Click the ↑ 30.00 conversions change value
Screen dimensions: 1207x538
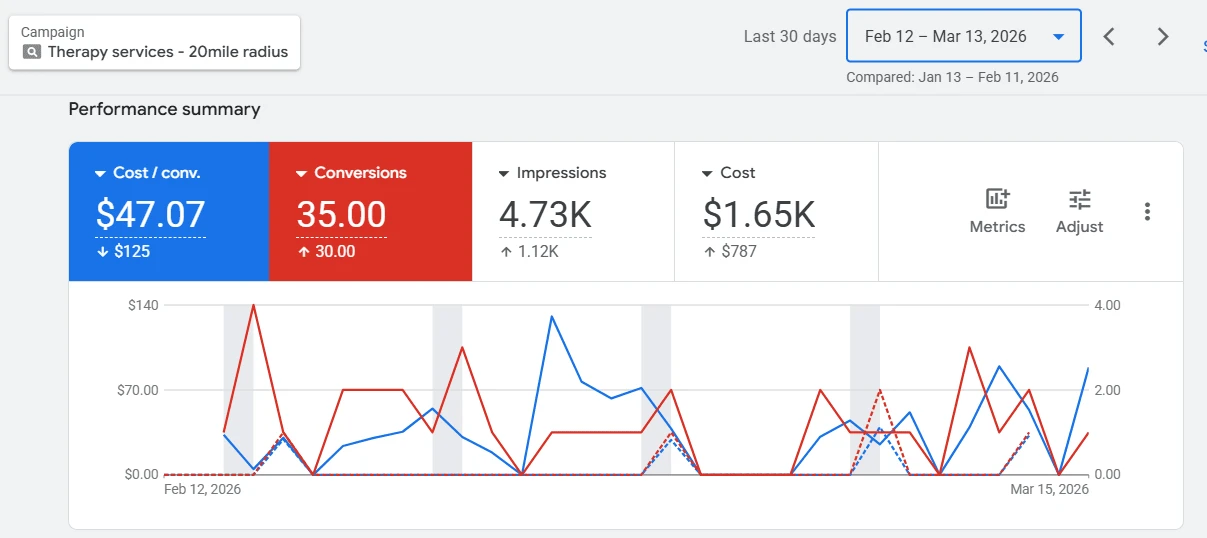point(326,251)
